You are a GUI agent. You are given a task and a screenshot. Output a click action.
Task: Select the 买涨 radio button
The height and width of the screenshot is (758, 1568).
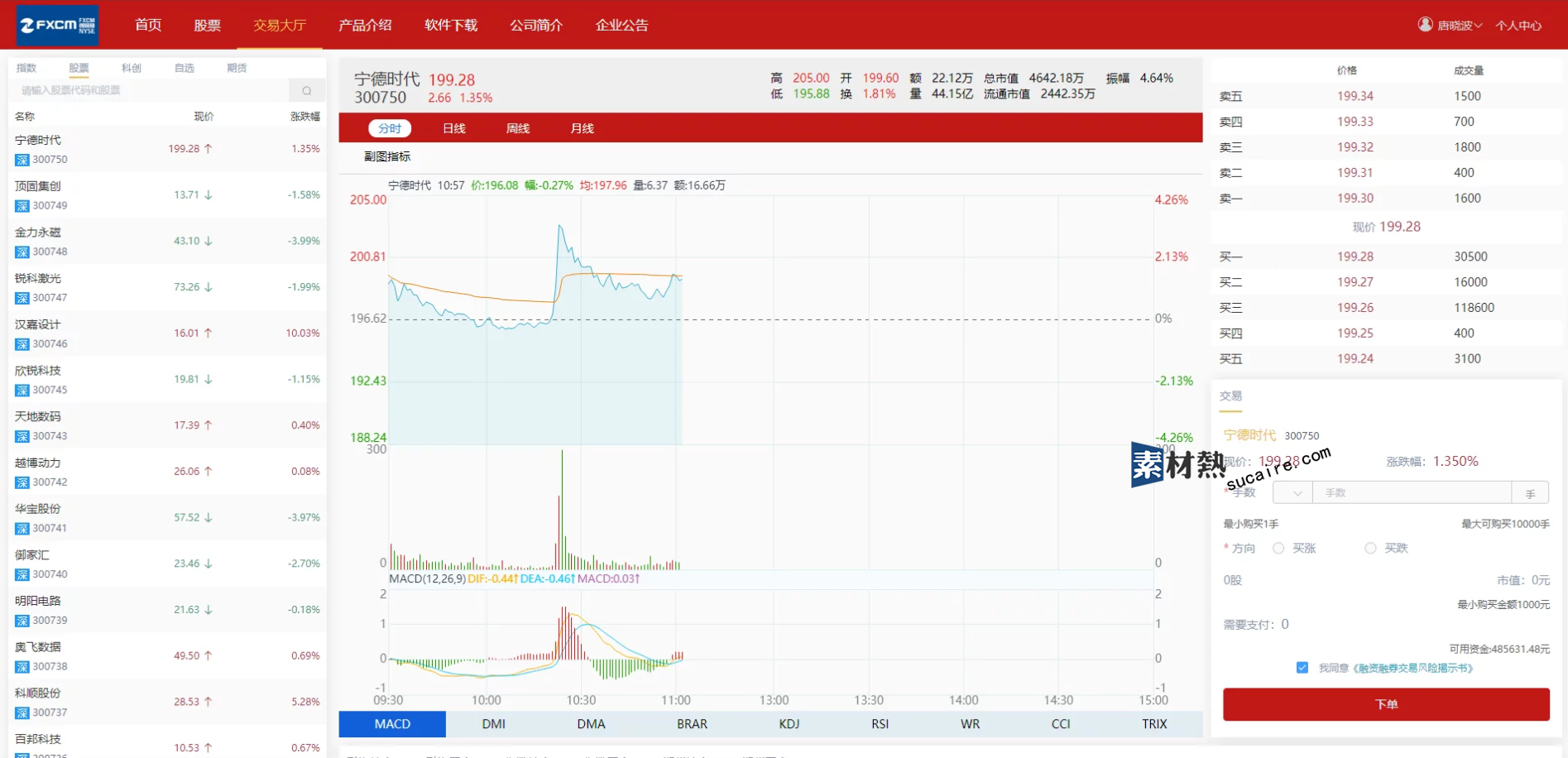pyautogui.click(x=1278, y=549)
